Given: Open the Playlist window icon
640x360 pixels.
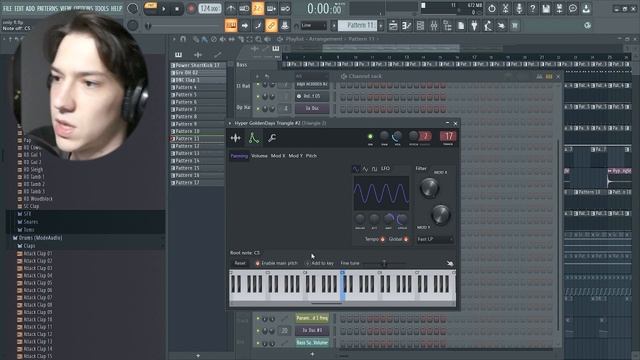Looking at the screenshot, I should coord(393,26).
